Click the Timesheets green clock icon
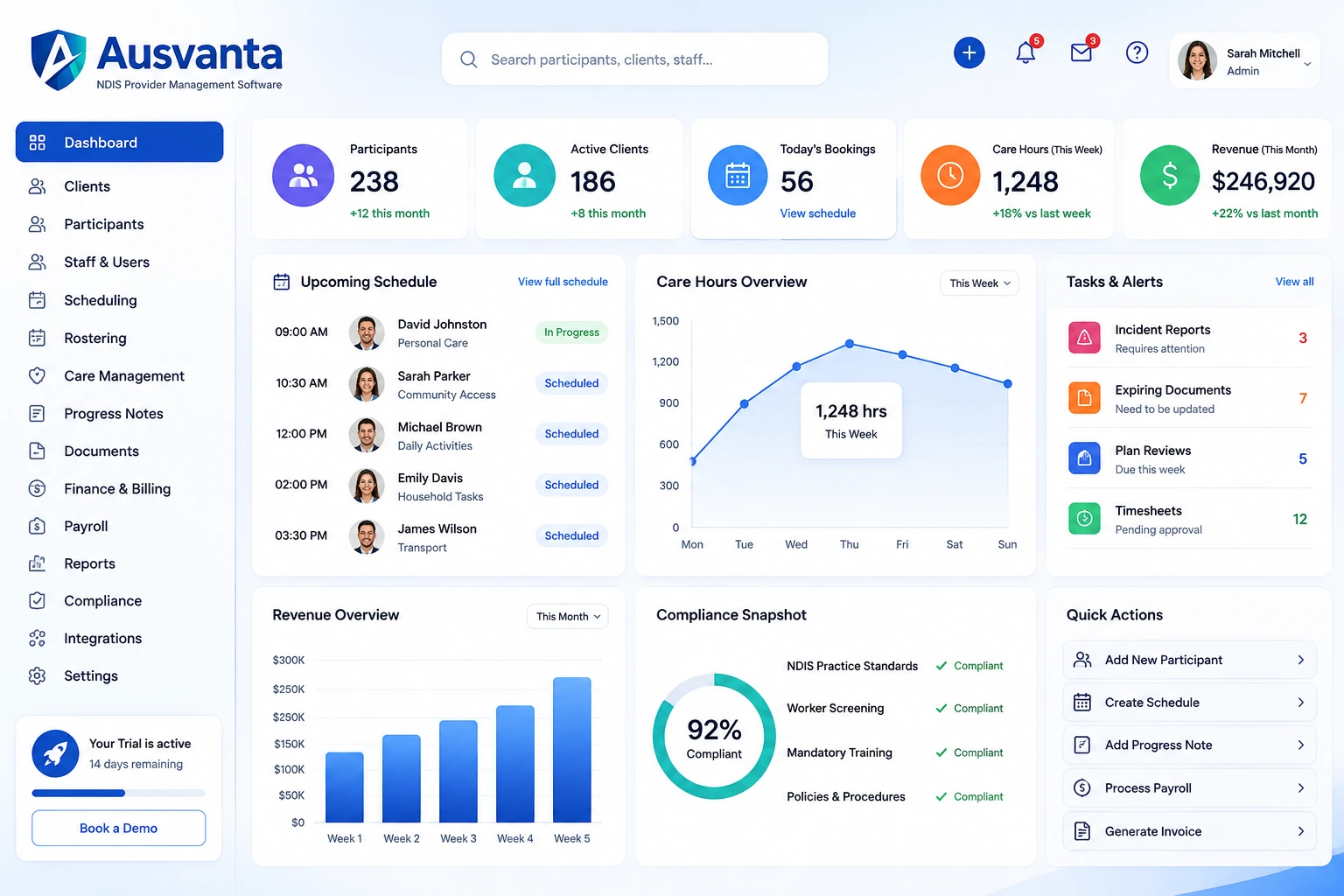This screenshot has width=1344, height=896. pos(1084,519)
